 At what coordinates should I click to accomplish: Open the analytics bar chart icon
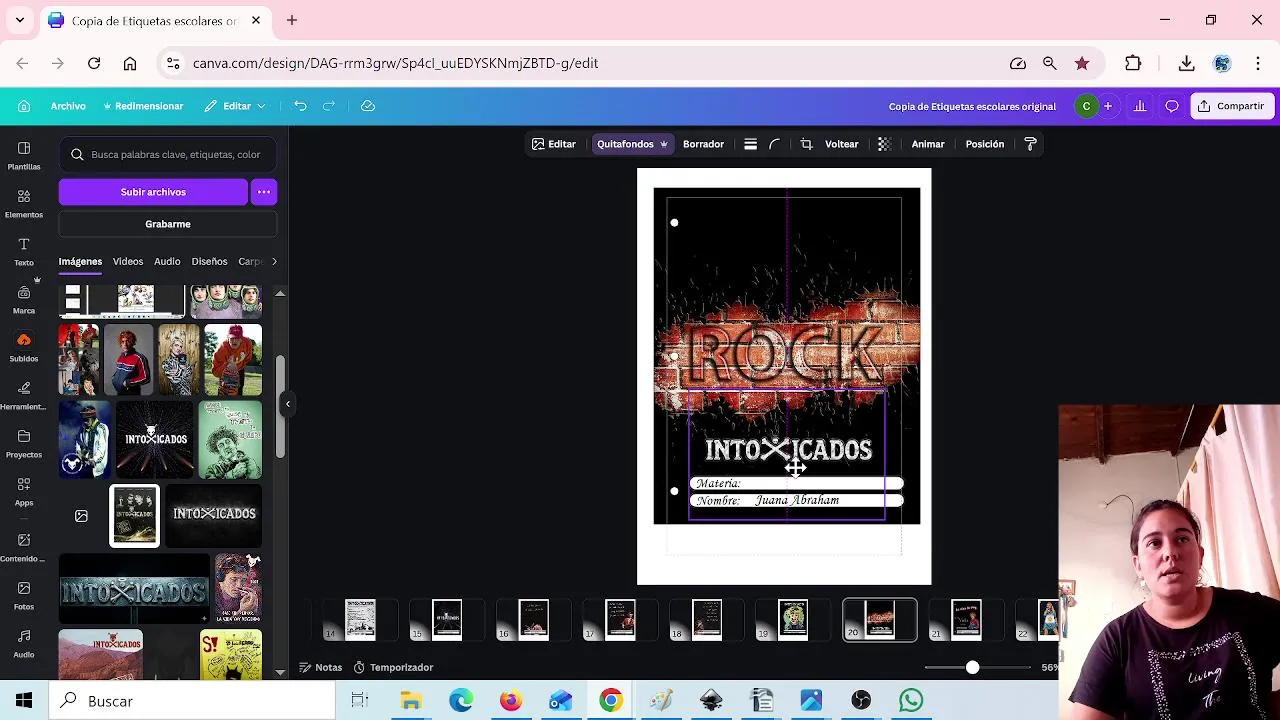[x=1140, y=106]
